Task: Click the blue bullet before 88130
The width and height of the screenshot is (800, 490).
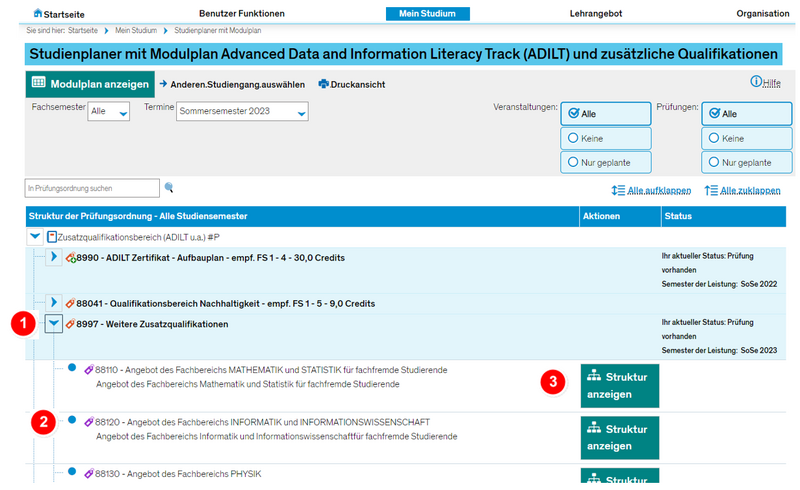Action: tap(72, 471)
